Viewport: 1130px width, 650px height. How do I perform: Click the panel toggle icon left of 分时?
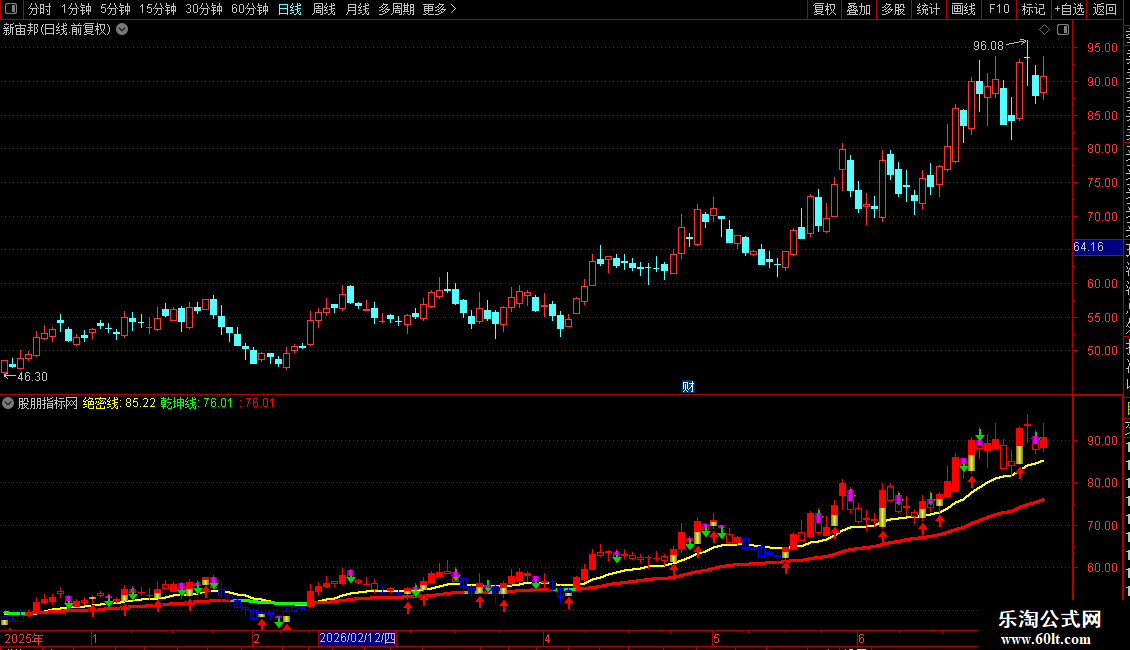pyautogui.click(x=11, y=9)
